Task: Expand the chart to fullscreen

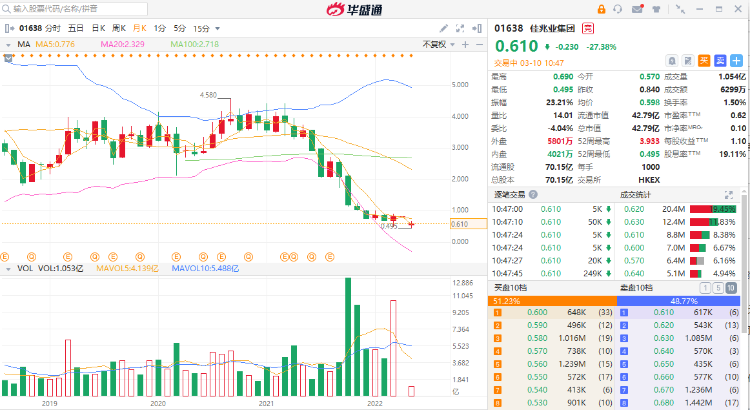Action: (460, 28)
